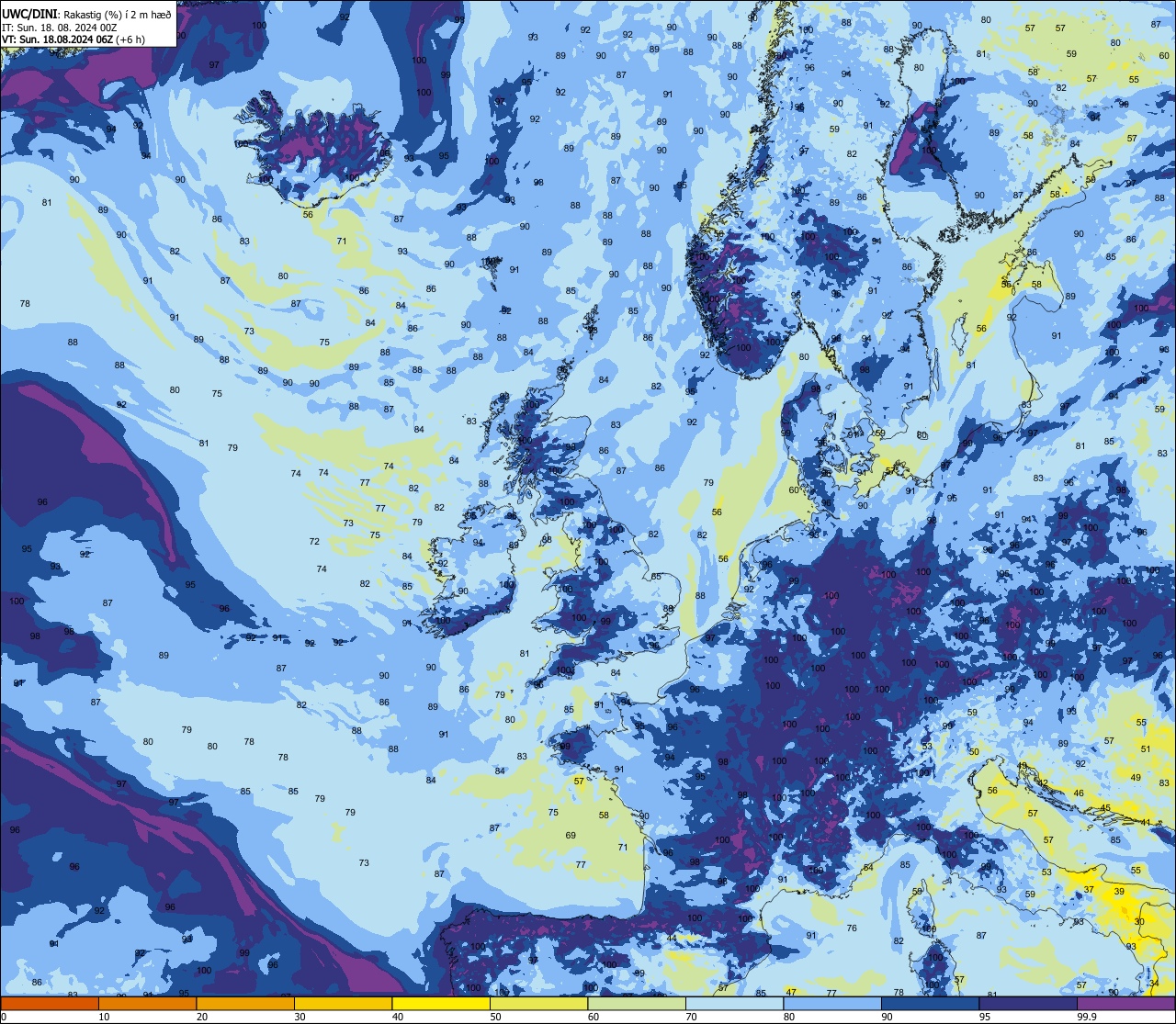Click the 0–10 red-orange legend color band
Screen dimensions: 1176x1024
50,1003
